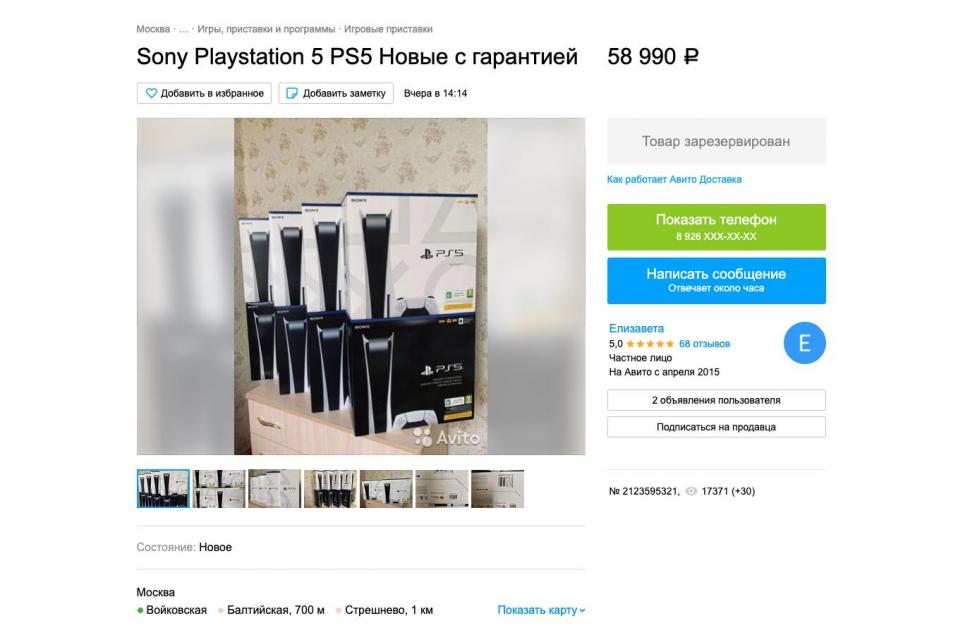Click the eye views counter icon
The image size is (970, 628).
[x=691, y=491]
